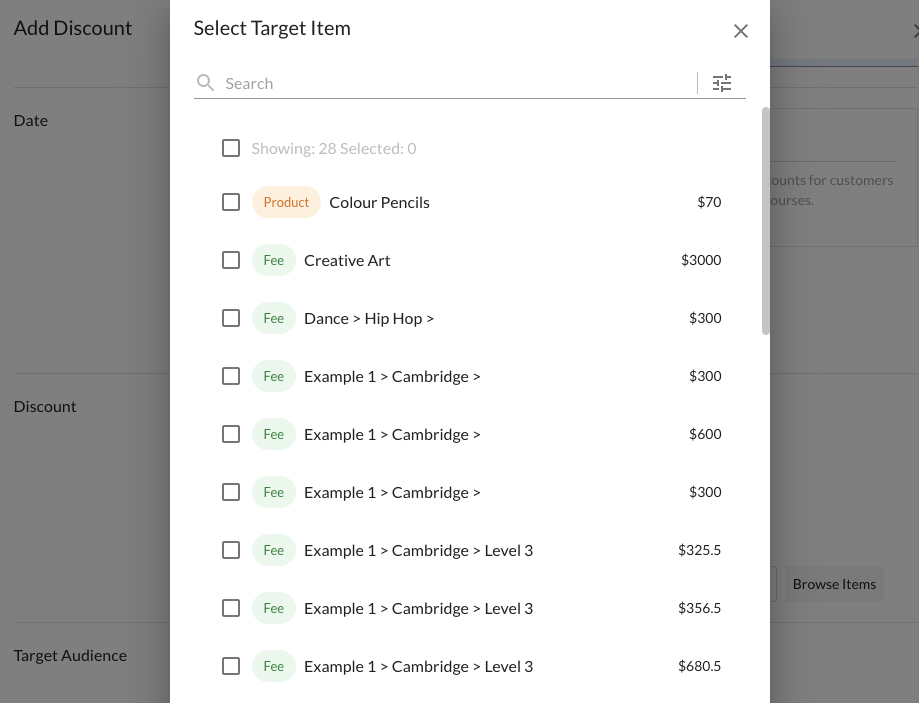Click the Colour Pencils item name

379,202
